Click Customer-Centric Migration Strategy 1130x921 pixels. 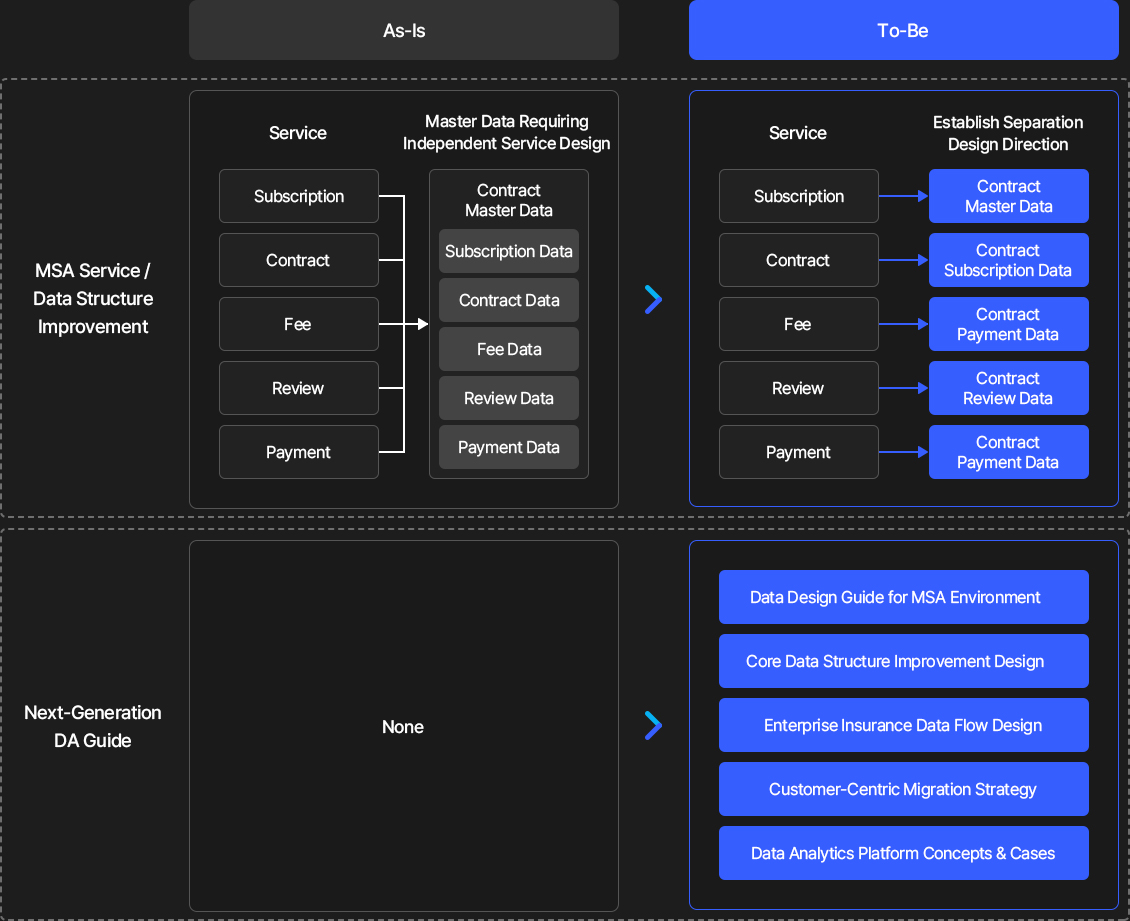point(904,790)
